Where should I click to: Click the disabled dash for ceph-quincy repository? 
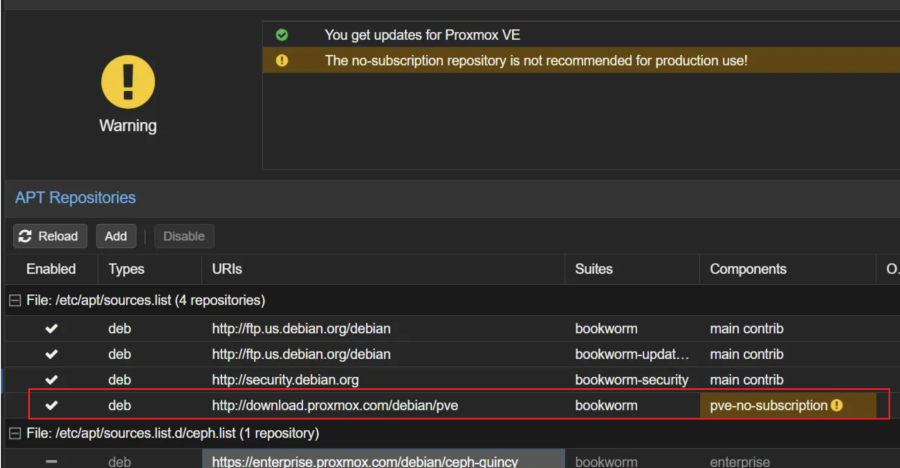(51, 461)
